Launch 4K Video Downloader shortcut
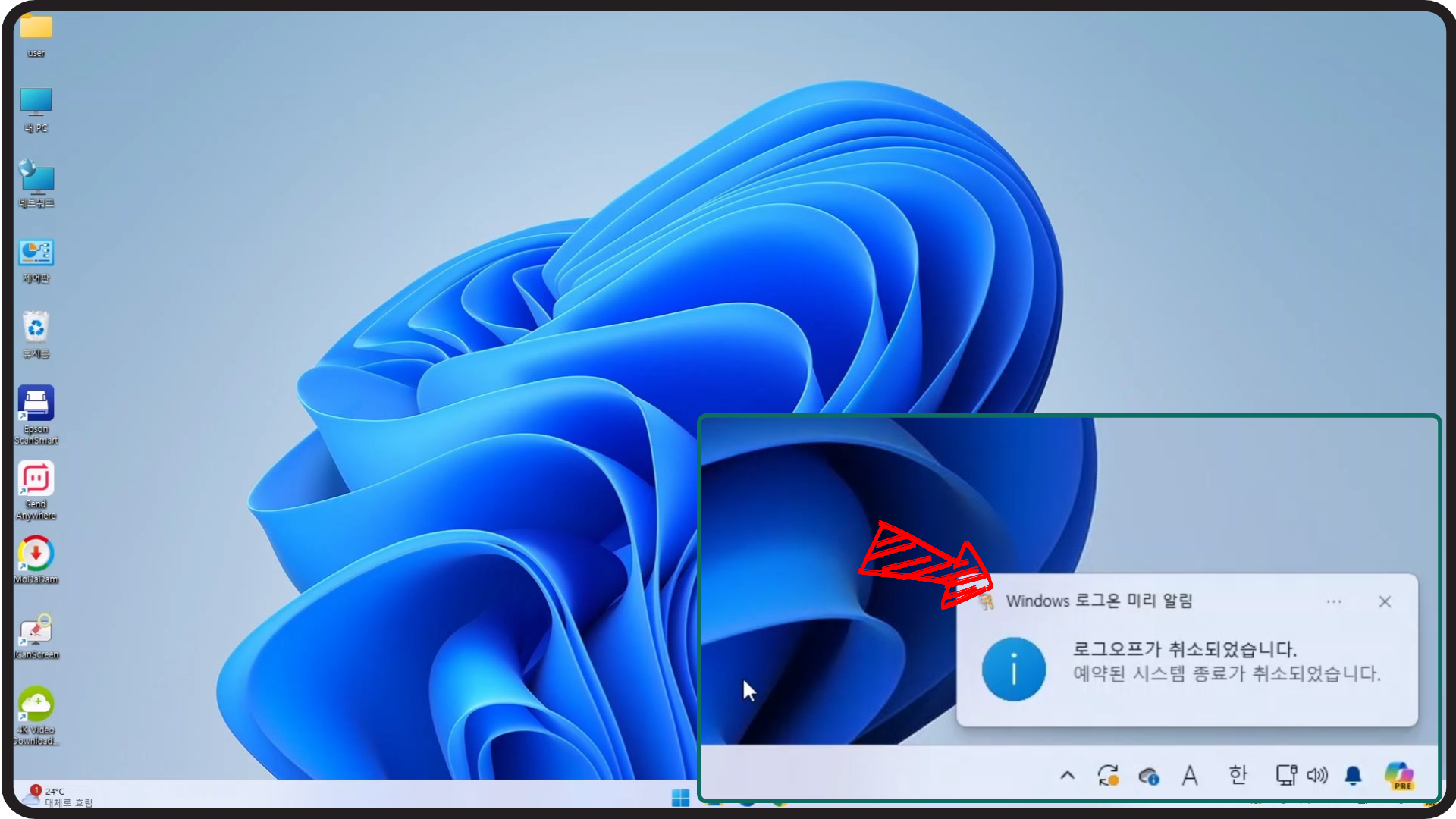 click(x=36, y=704)
